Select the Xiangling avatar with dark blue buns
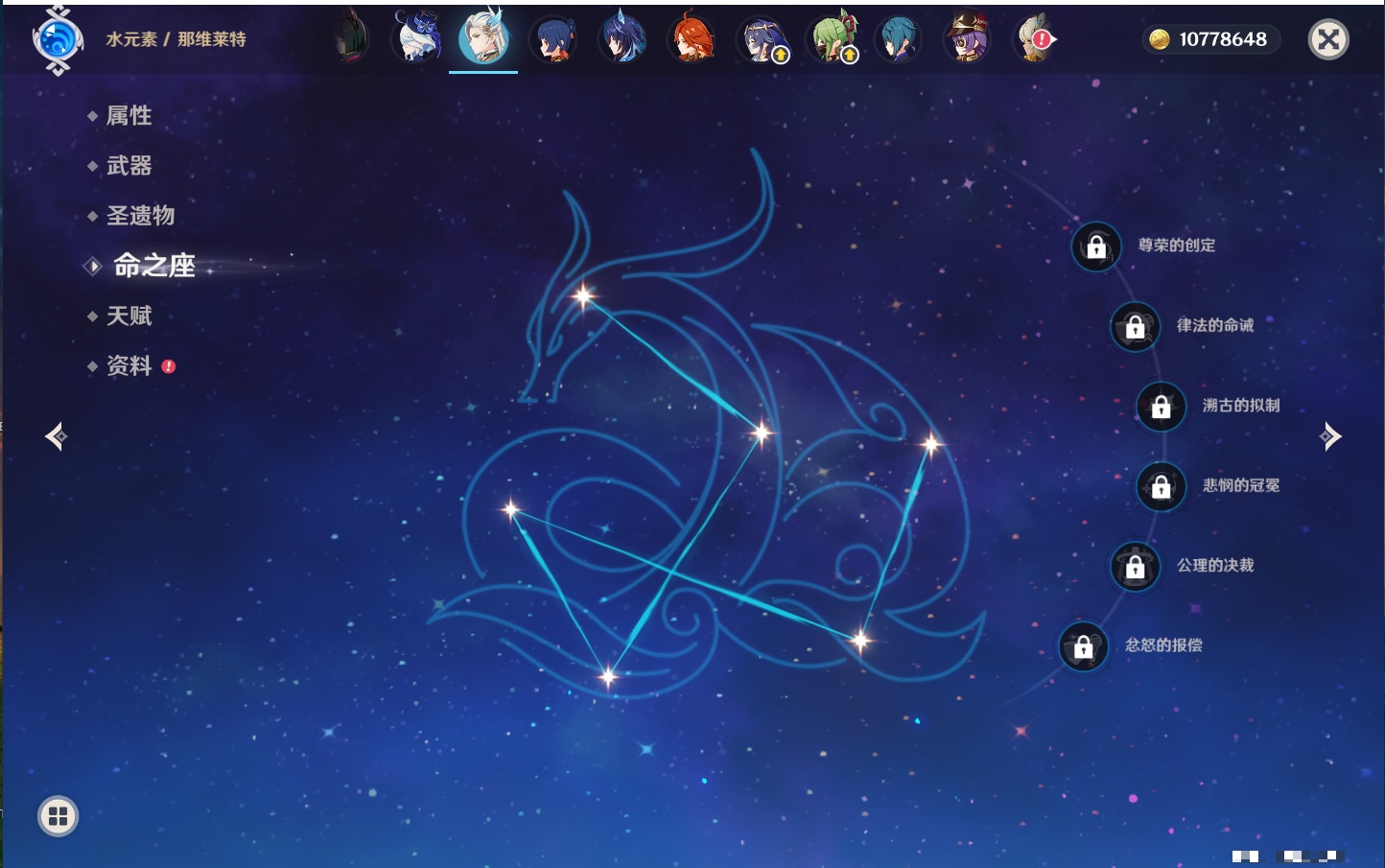 click(553, 40)
